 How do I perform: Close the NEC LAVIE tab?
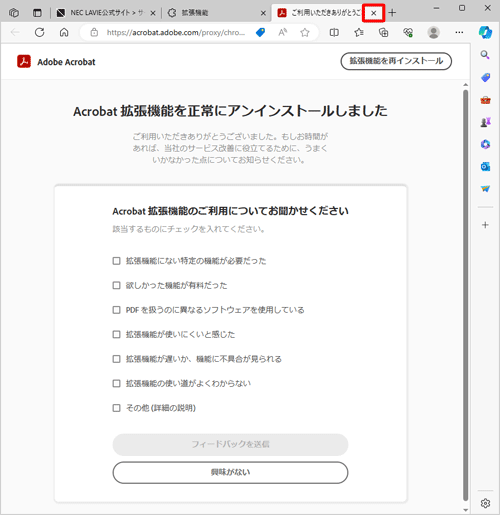click(x=153, y=13)
